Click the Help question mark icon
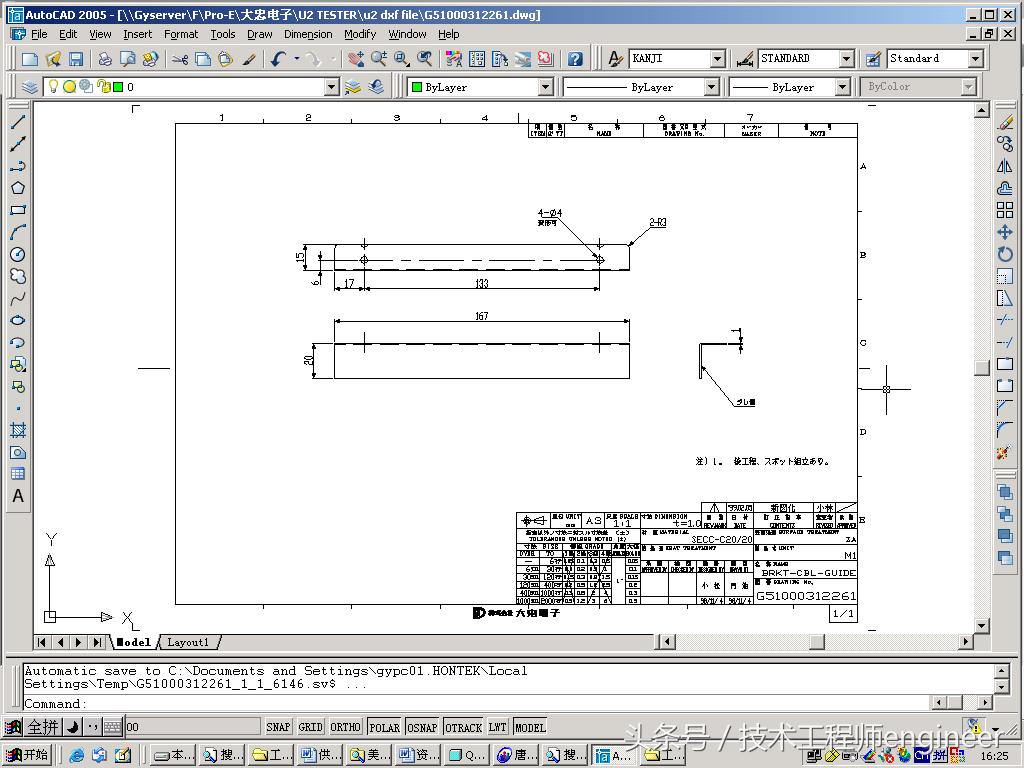The height and width of the screenshot is (768, 1024). click(x=575, y=59)
